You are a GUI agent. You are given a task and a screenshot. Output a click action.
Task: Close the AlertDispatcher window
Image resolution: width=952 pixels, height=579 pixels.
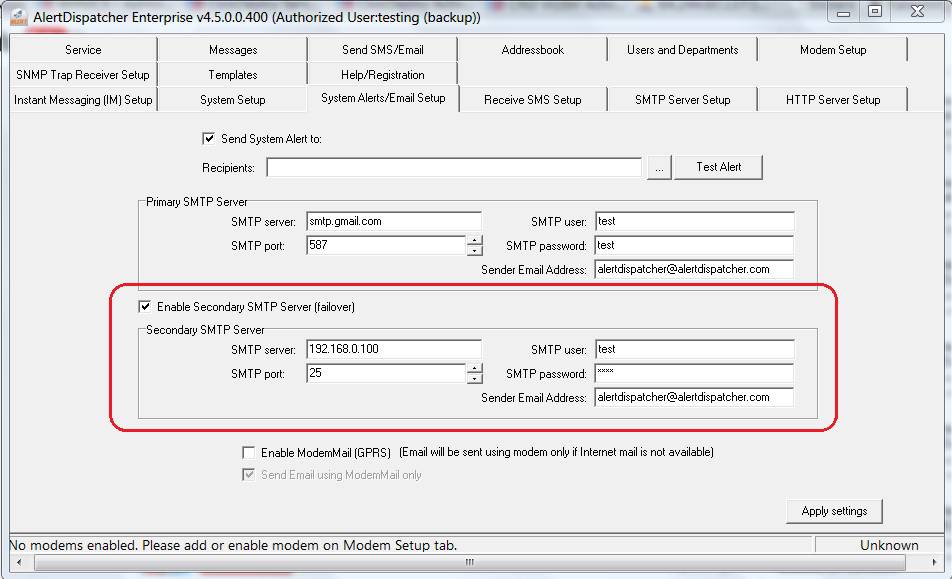tap(917, 12)
